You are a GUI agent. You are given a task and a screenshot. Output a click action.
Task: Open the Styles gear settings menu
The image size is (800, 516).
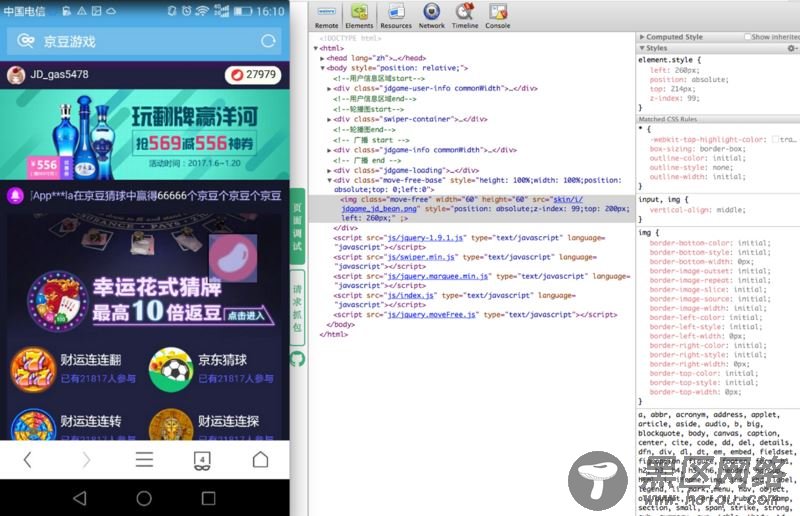click(792, 47)
